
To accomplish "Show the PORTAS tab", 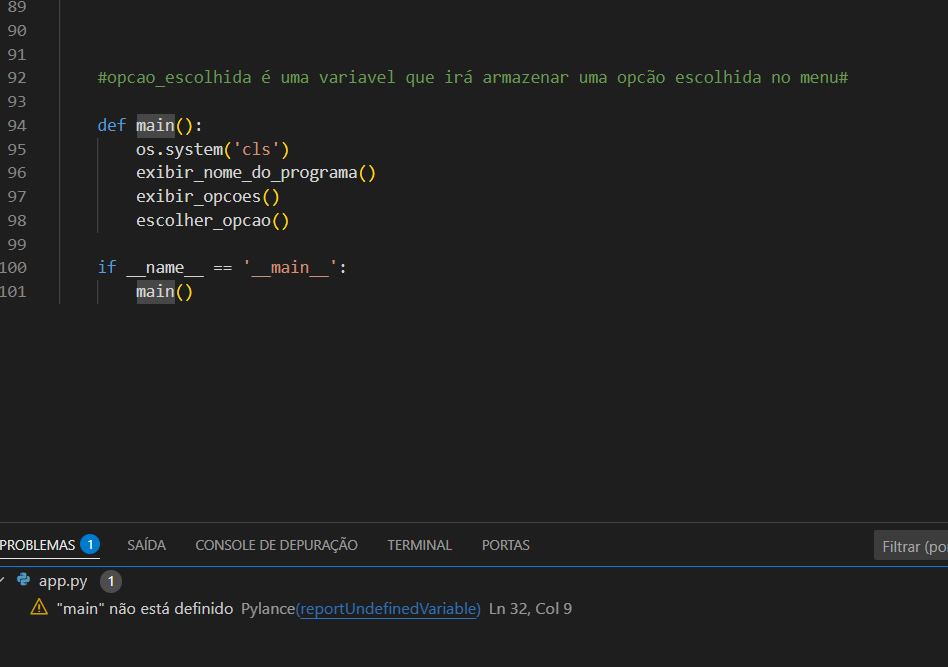I will [505, 545].
